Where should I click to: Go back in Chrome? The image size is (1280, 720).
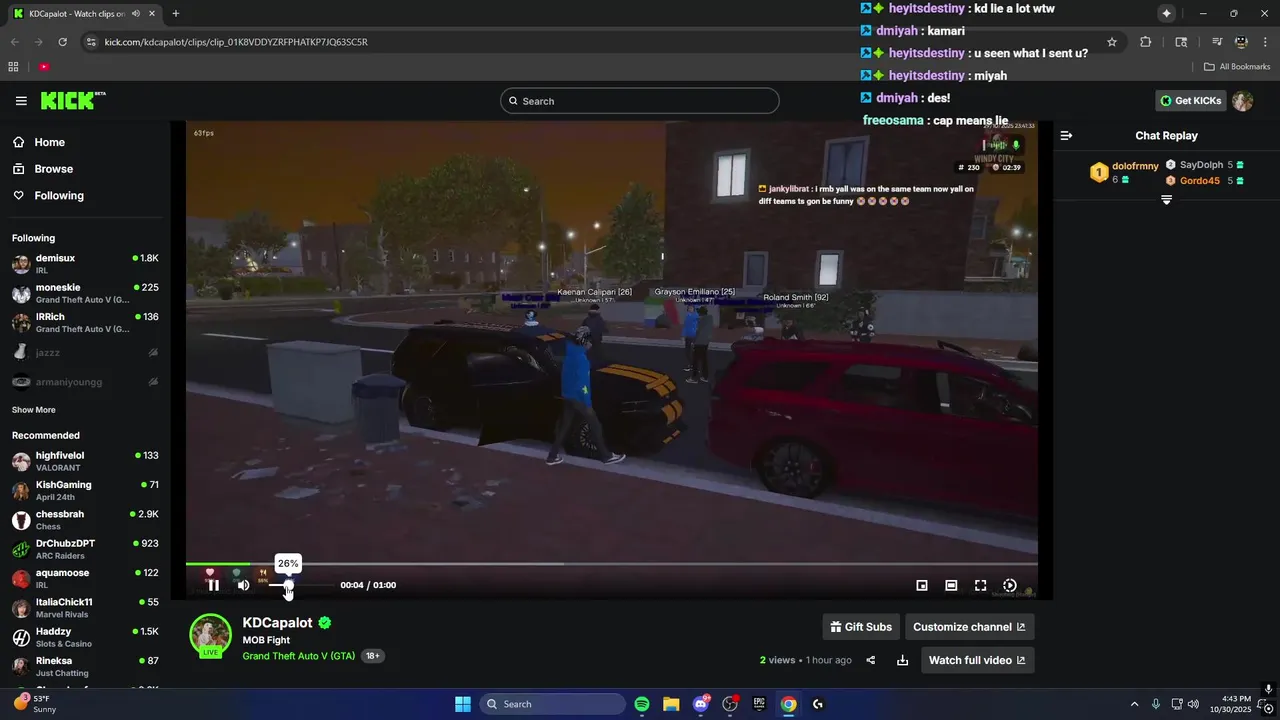14,42
